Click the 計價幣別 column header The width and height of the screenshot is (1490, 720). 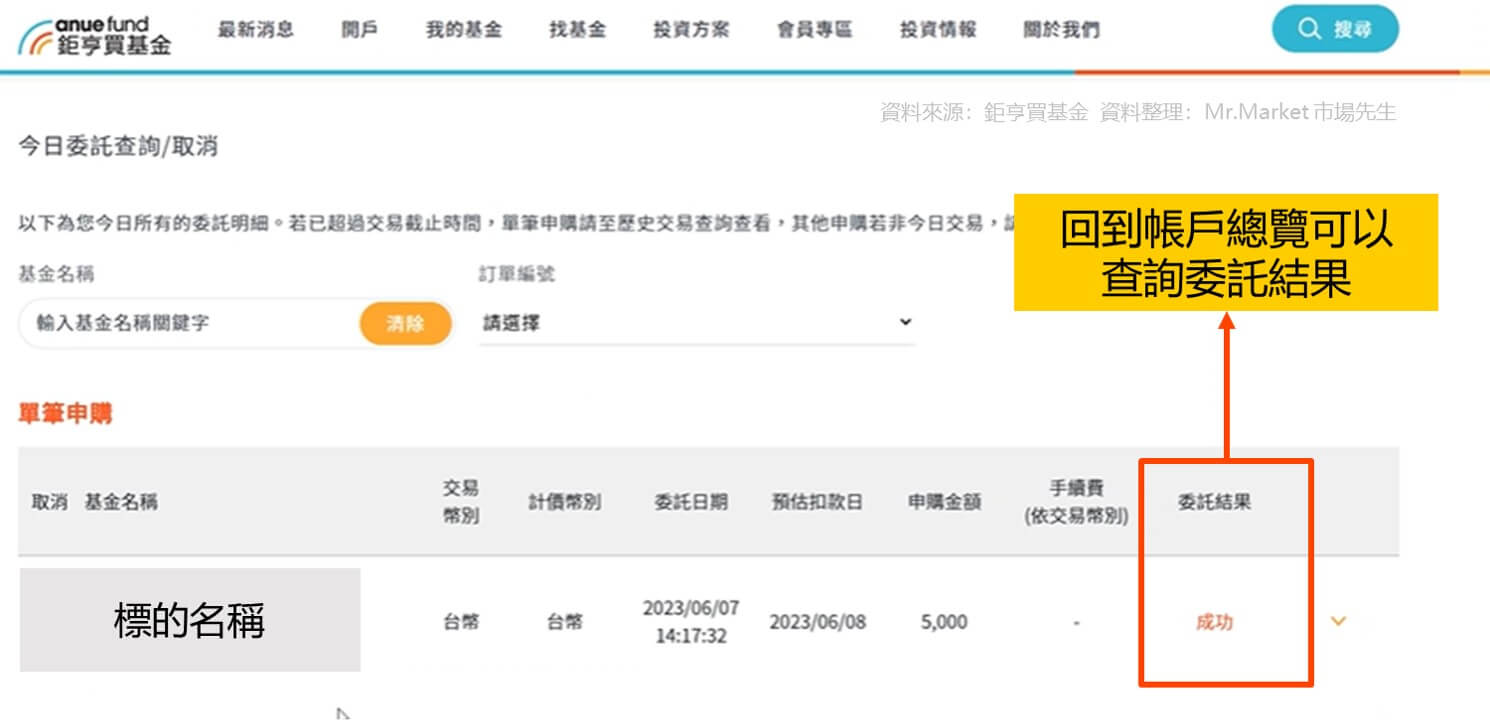(x=565, y=502)
